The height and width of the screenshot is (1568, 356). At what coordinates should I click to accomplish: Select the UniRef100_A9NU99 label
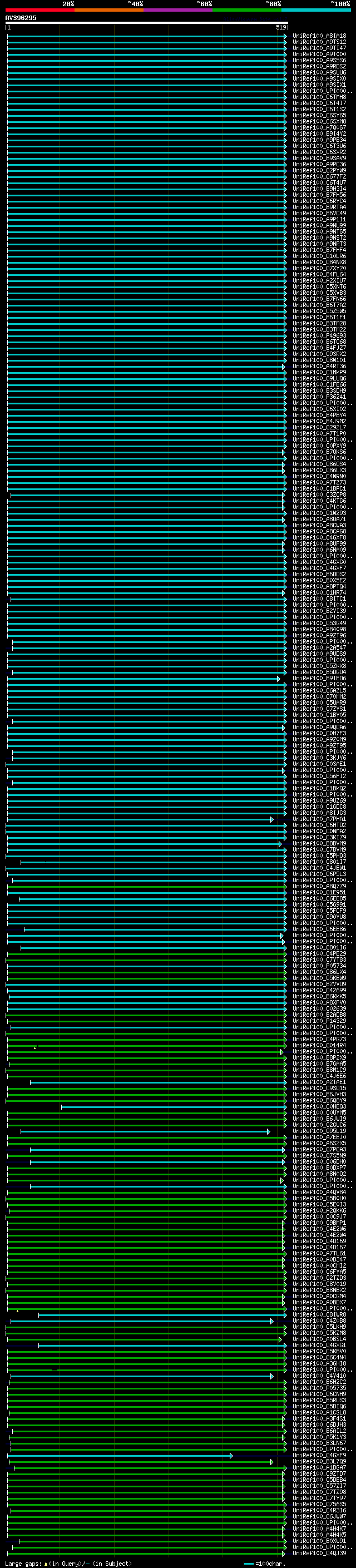(x=319, y=226)
